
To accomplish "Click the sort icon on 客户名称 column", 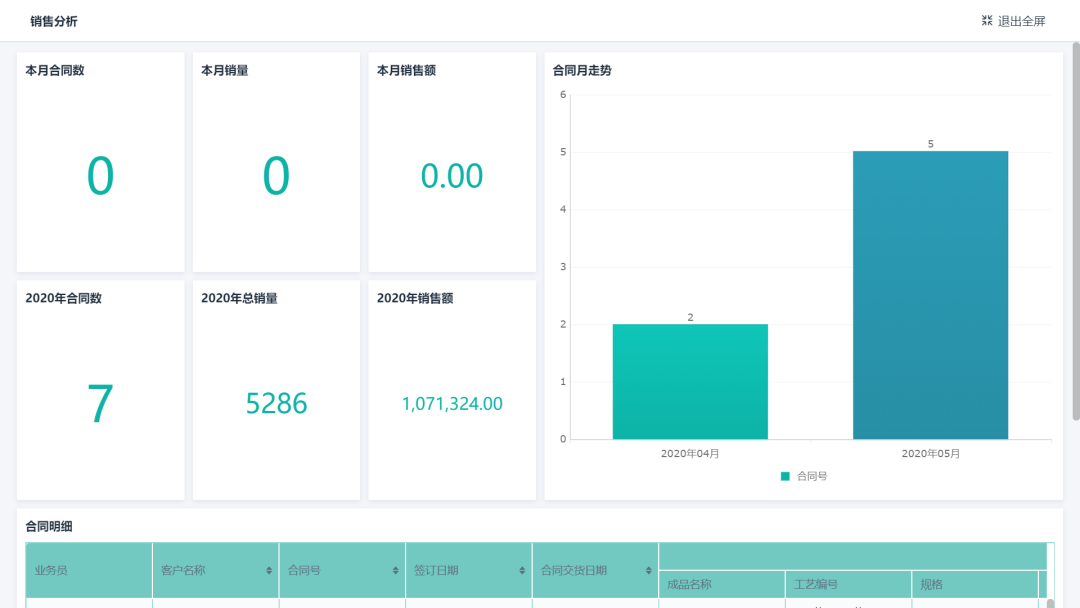I will tap(270, 570).
